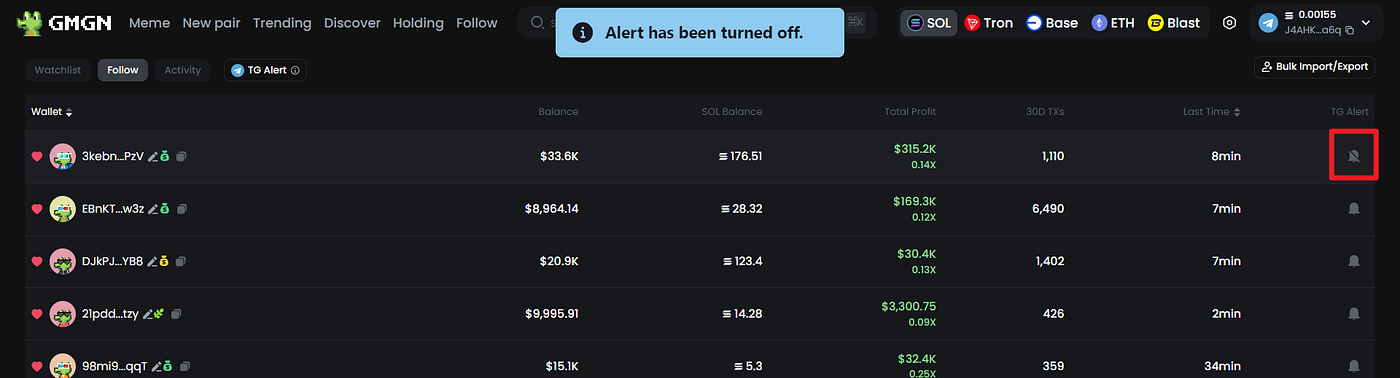Click the GMGN logo icon
Viewport: 1400px width, 378px height.
(30, 22)
